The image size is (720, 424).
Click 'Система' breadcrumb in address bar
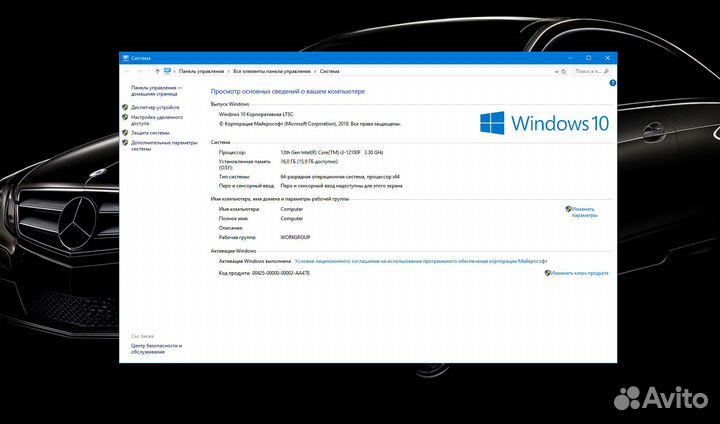329,72
